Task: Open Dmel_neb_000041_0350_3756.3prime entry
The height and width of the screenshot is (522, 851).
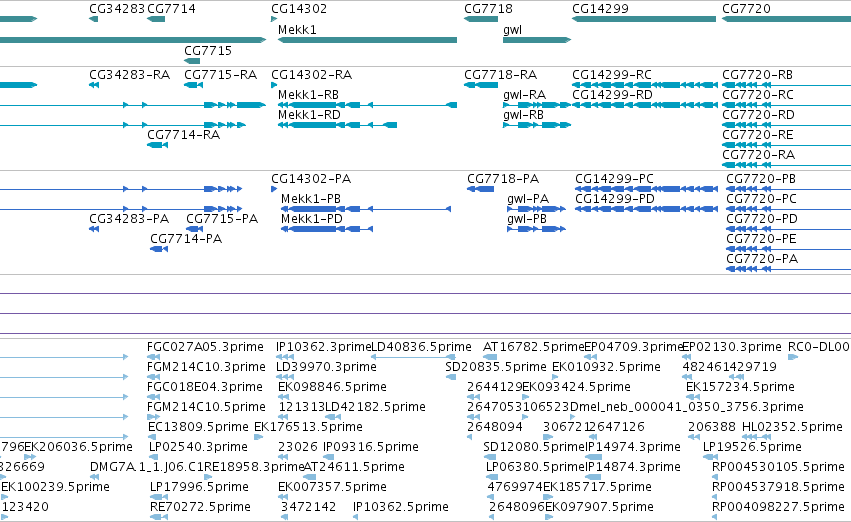Action: (x=687, y=407)
